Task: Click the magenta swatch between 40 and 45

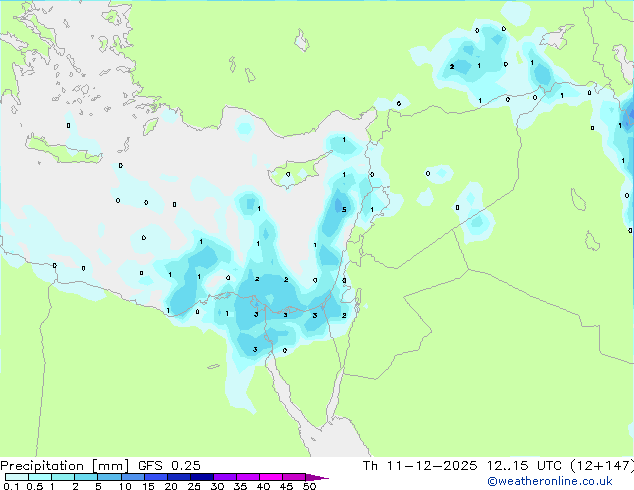Action: pyautogui.click(x=271, y=477)
